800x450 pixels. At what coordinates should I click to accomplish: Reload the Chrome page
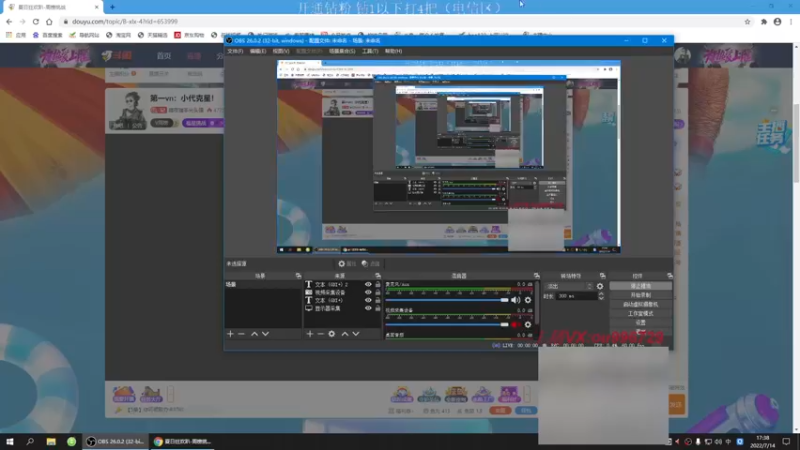[36, 21]
